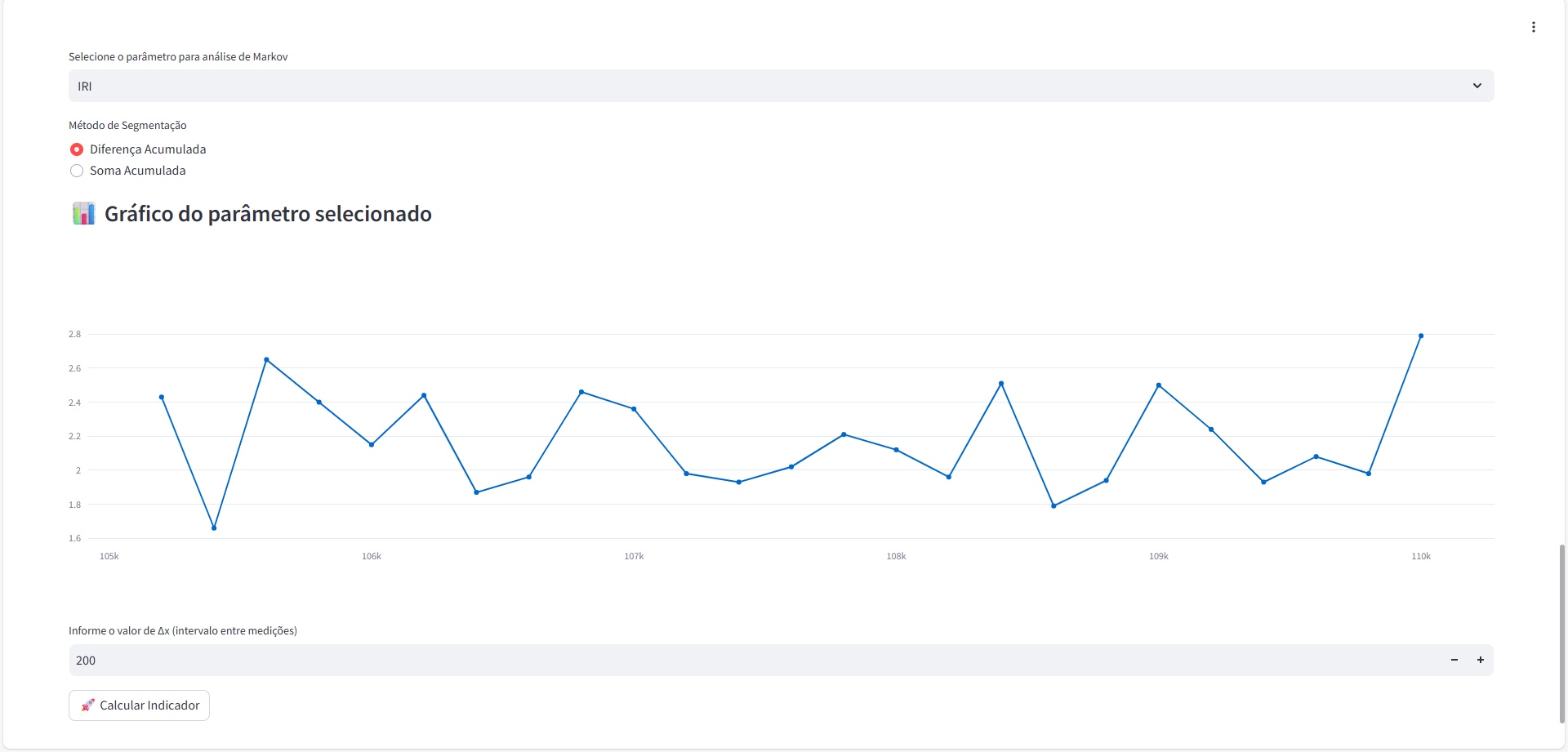
Task: Click the highest data point near 110k
Action: [x=1421, y=336]
